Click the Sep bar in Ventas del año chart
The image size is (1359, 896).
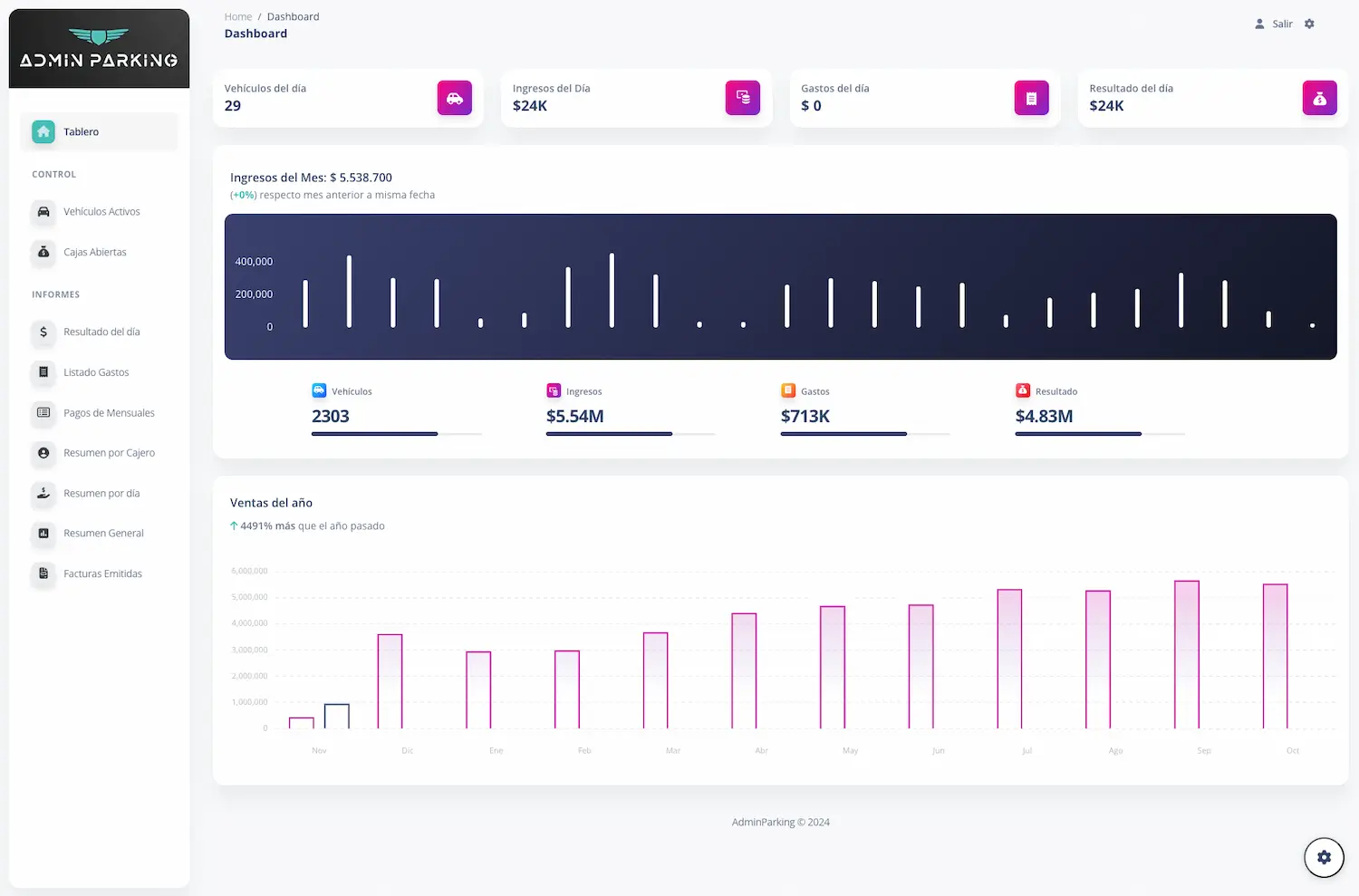pos(1186,654)
